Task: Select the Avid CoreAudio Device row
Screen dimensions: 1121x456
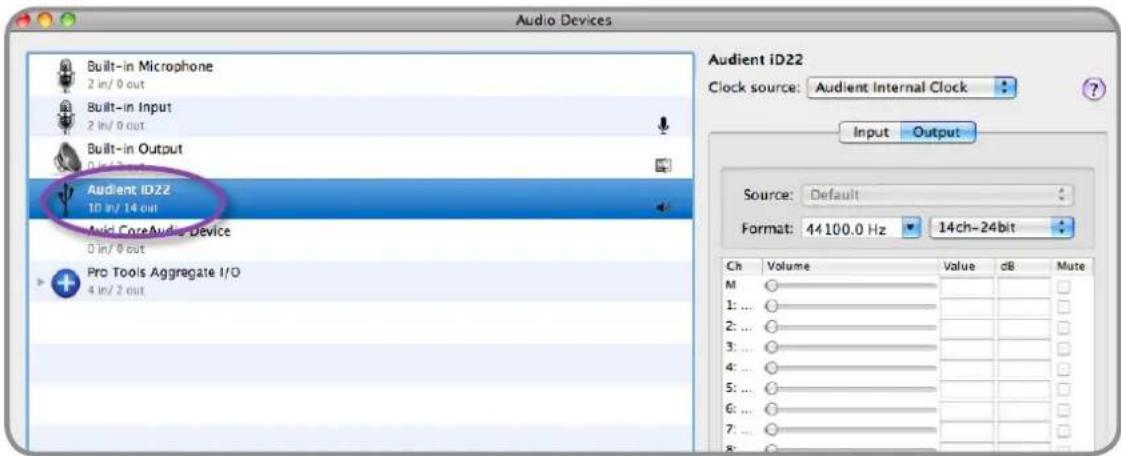Action: click(x=361, y=239)
